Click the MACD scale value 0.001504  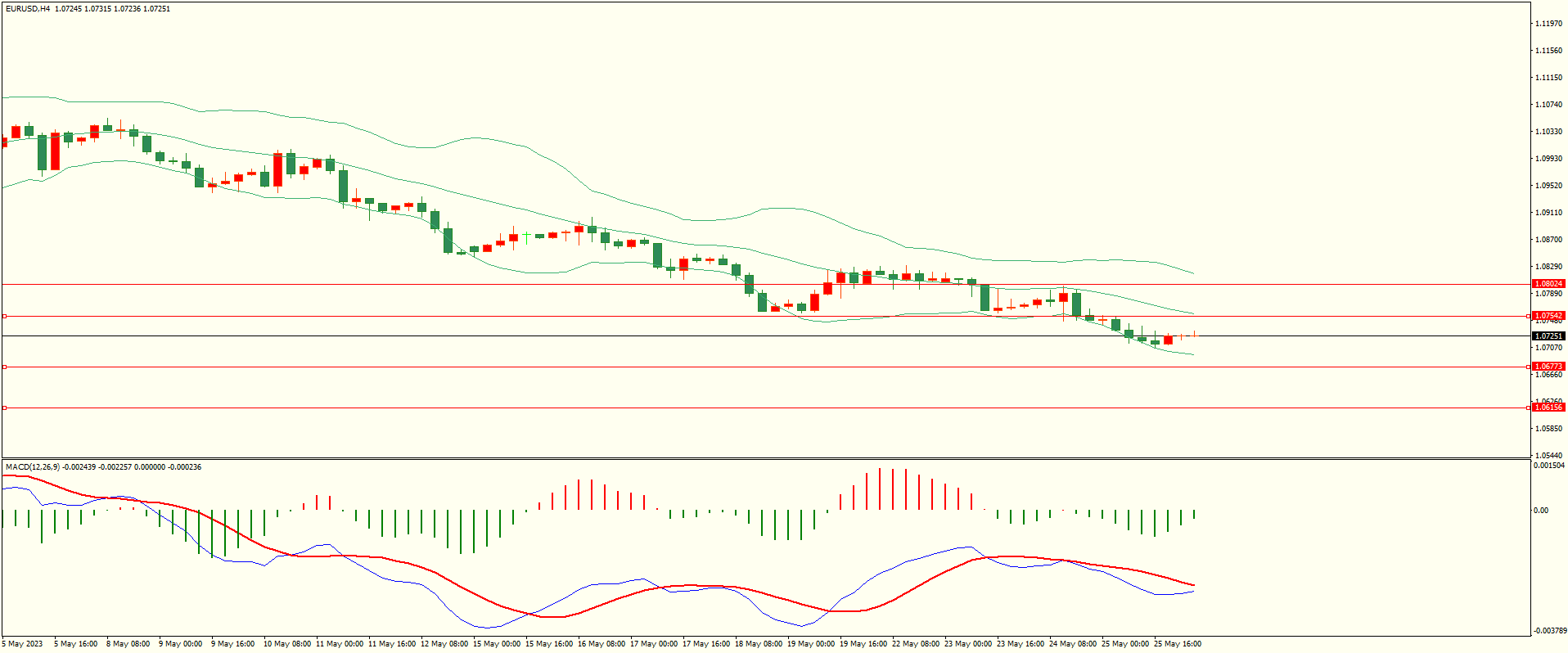pos(1548,466)
